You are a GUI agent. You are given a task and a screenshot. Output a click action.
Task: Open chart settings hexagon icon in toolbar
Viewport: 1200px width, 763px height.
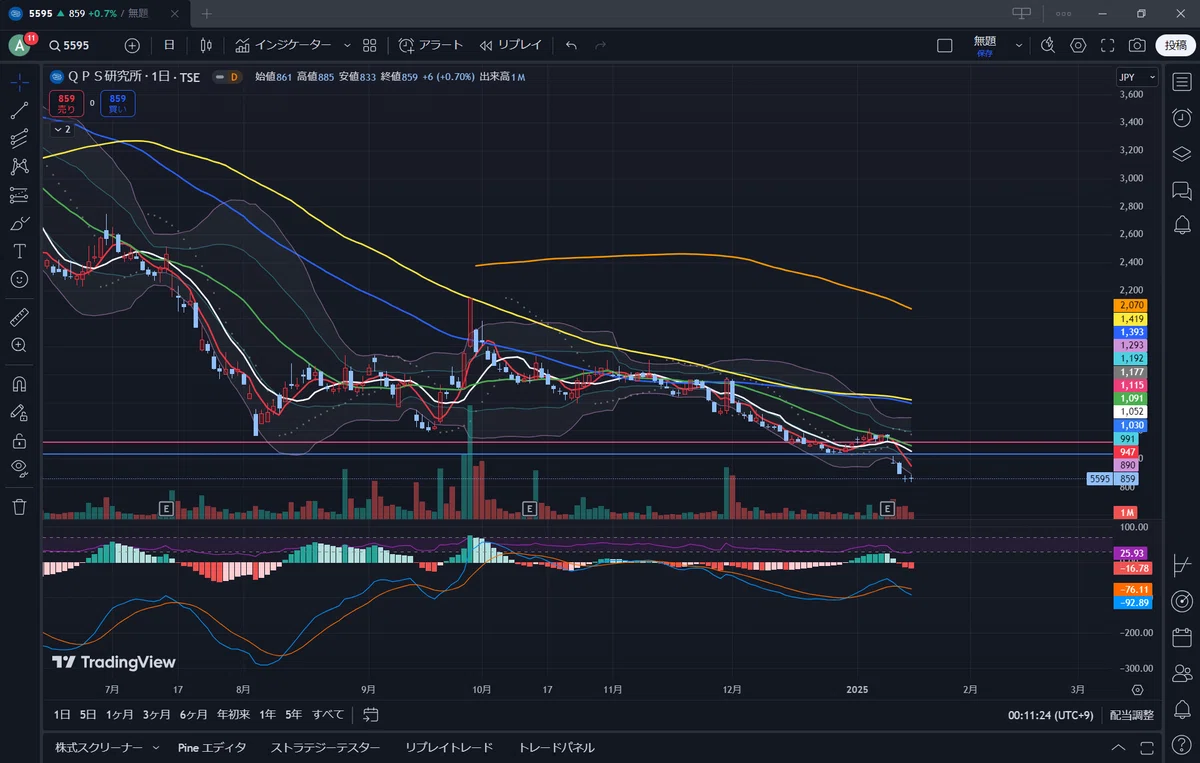tap(1078, 45)
